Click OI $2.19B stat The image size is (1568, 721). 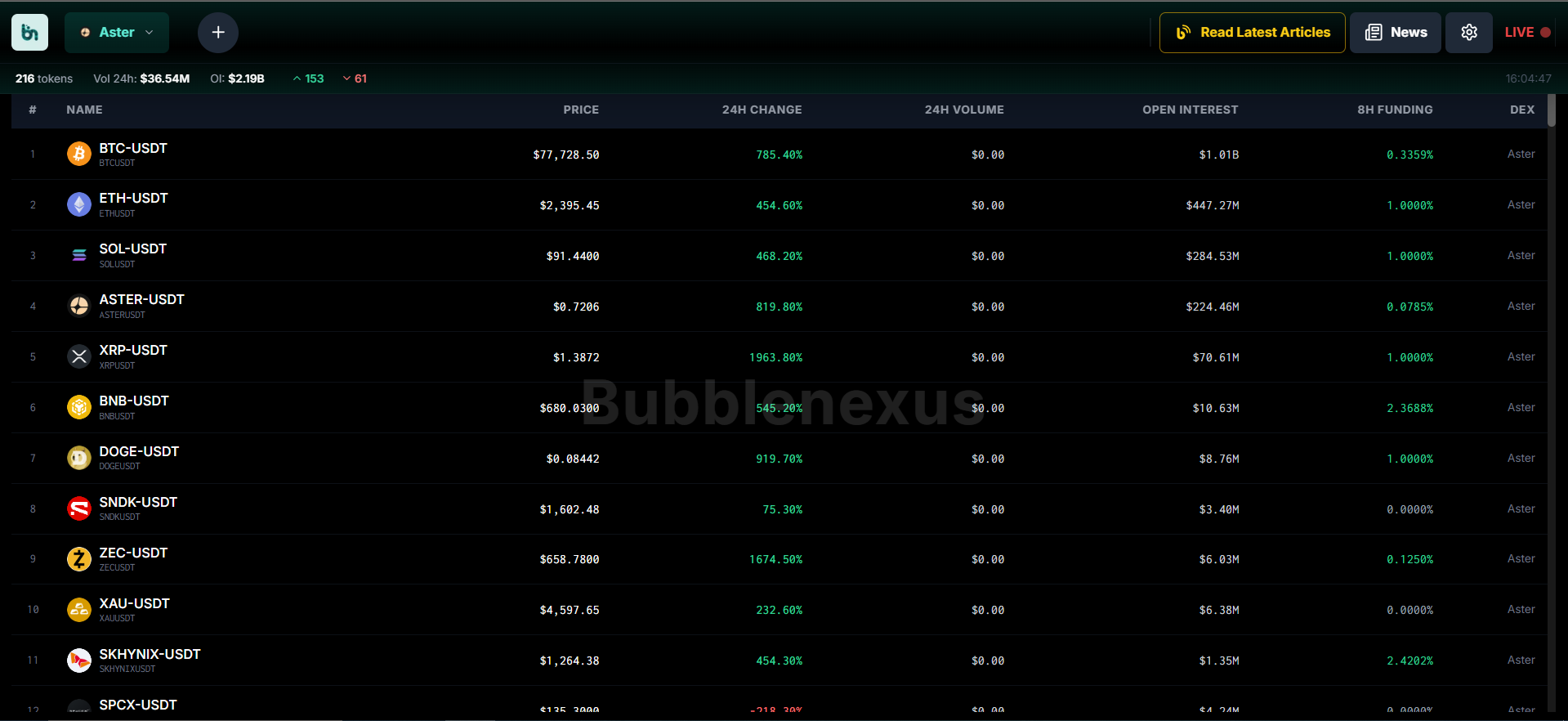[237, 78]
